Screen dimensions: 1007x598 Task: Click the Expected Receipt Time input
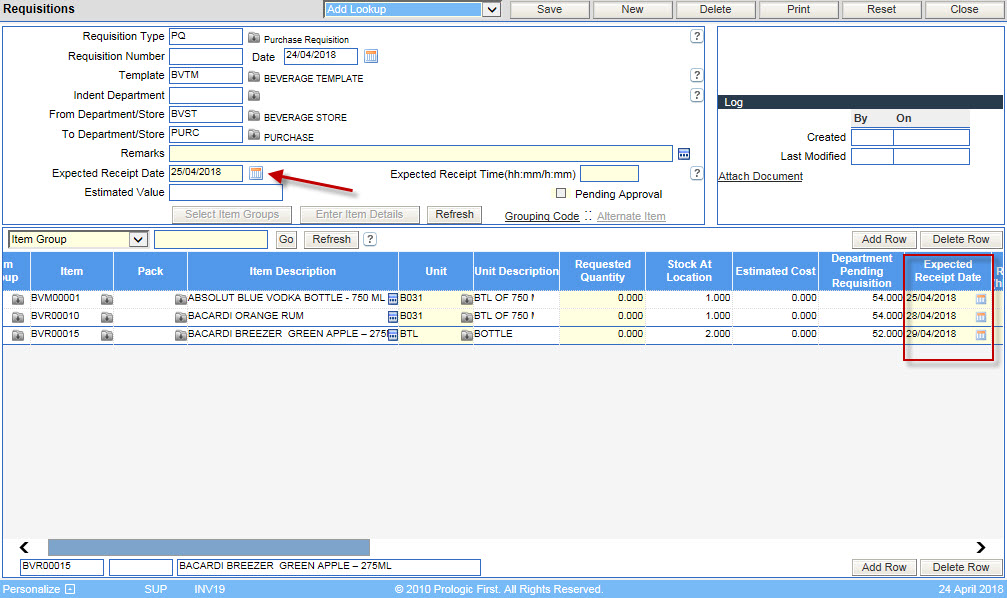[x=609, y=174]
